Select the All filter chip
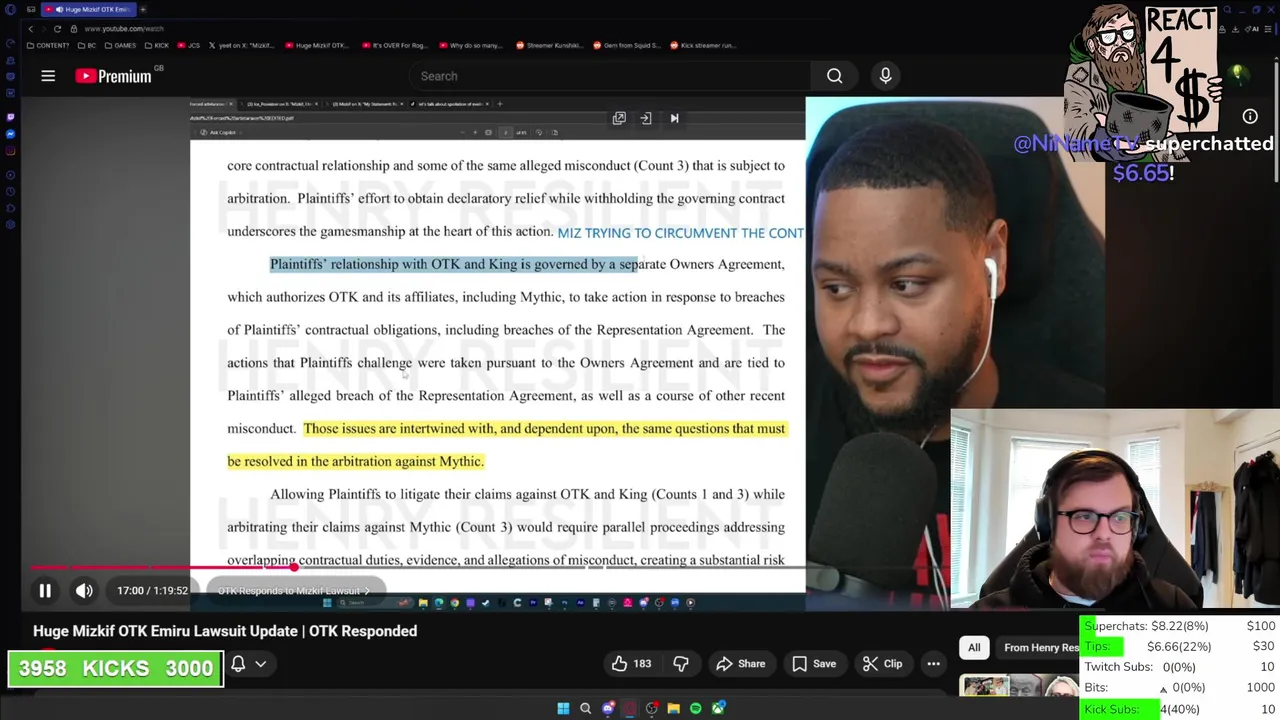Screen dimensions: 1280x720 (x=974, y=648)
